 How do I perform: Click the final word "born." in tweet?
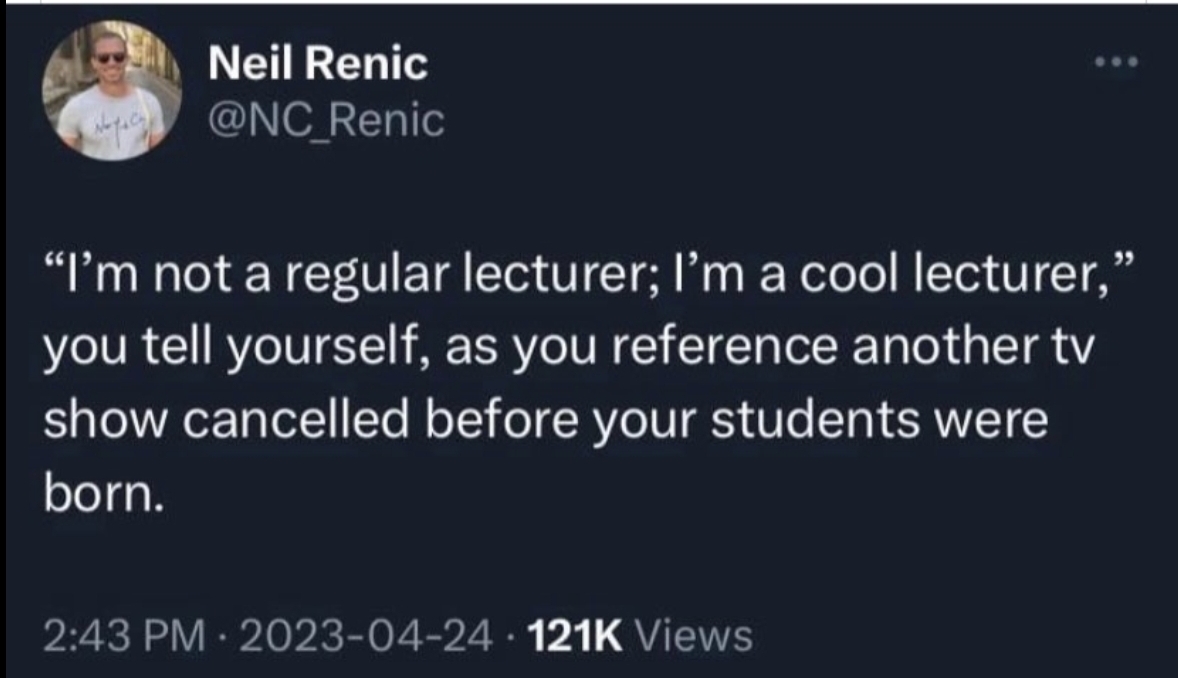tap(103, 494)
